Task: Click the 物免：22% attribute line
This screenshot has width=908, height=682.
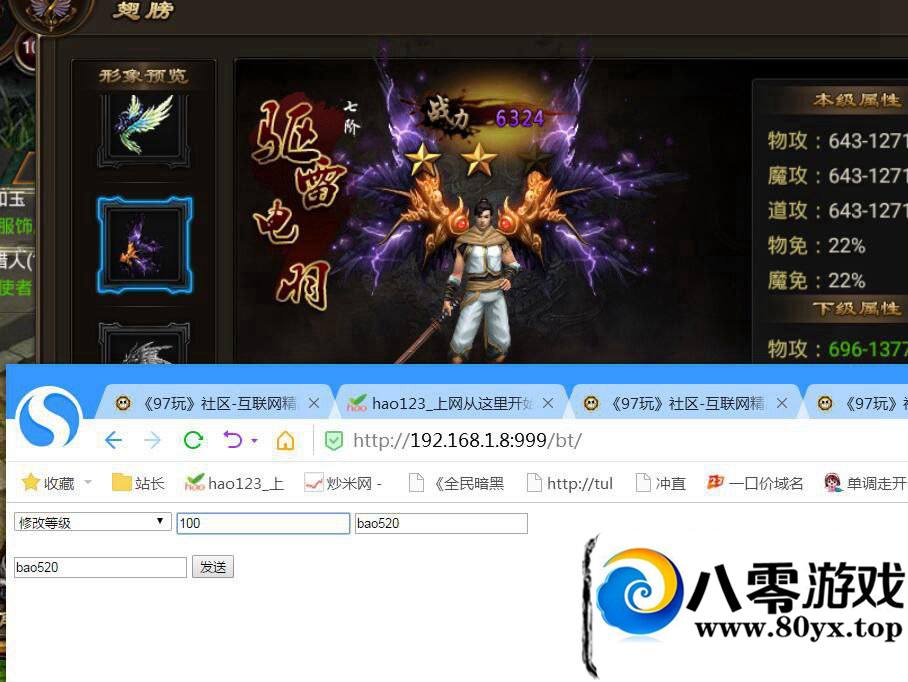Action: (817, 246)
